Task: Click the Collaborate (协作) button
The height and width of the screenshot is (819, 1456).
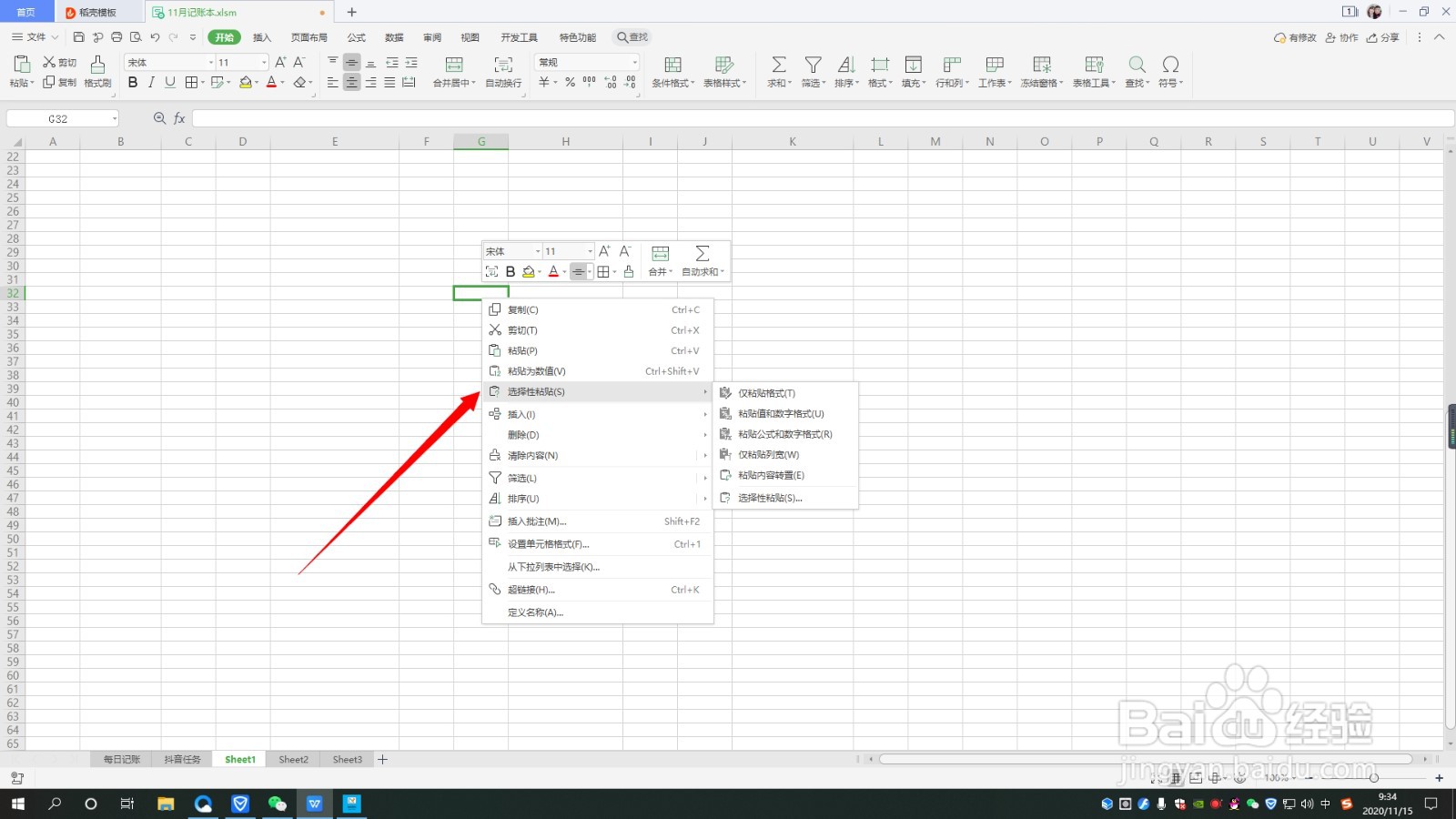Action: tap(1341, 37)
